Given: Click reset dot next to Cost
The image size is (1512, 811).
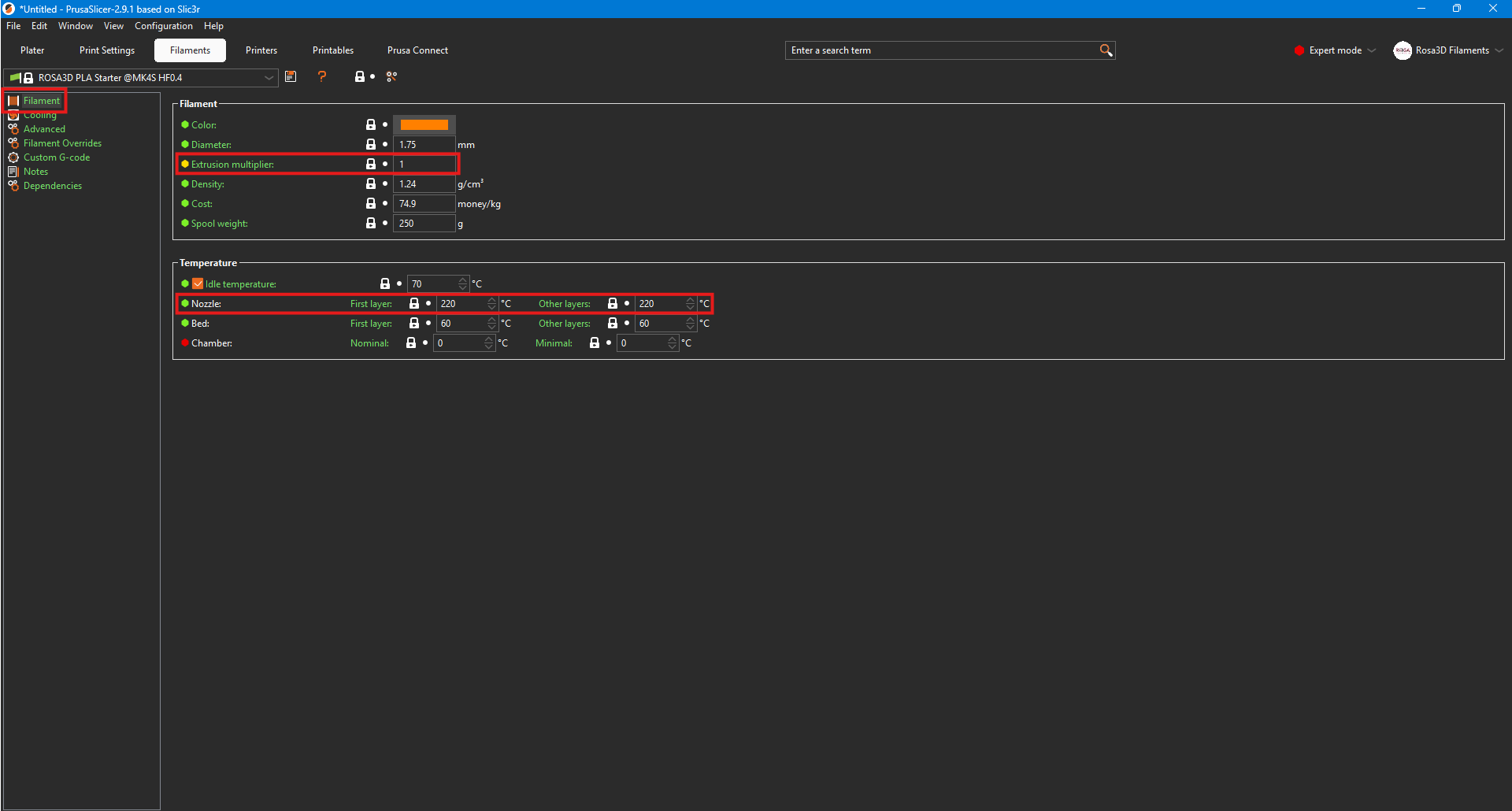Looking at the screenshot, I should [x=385, y=203].
